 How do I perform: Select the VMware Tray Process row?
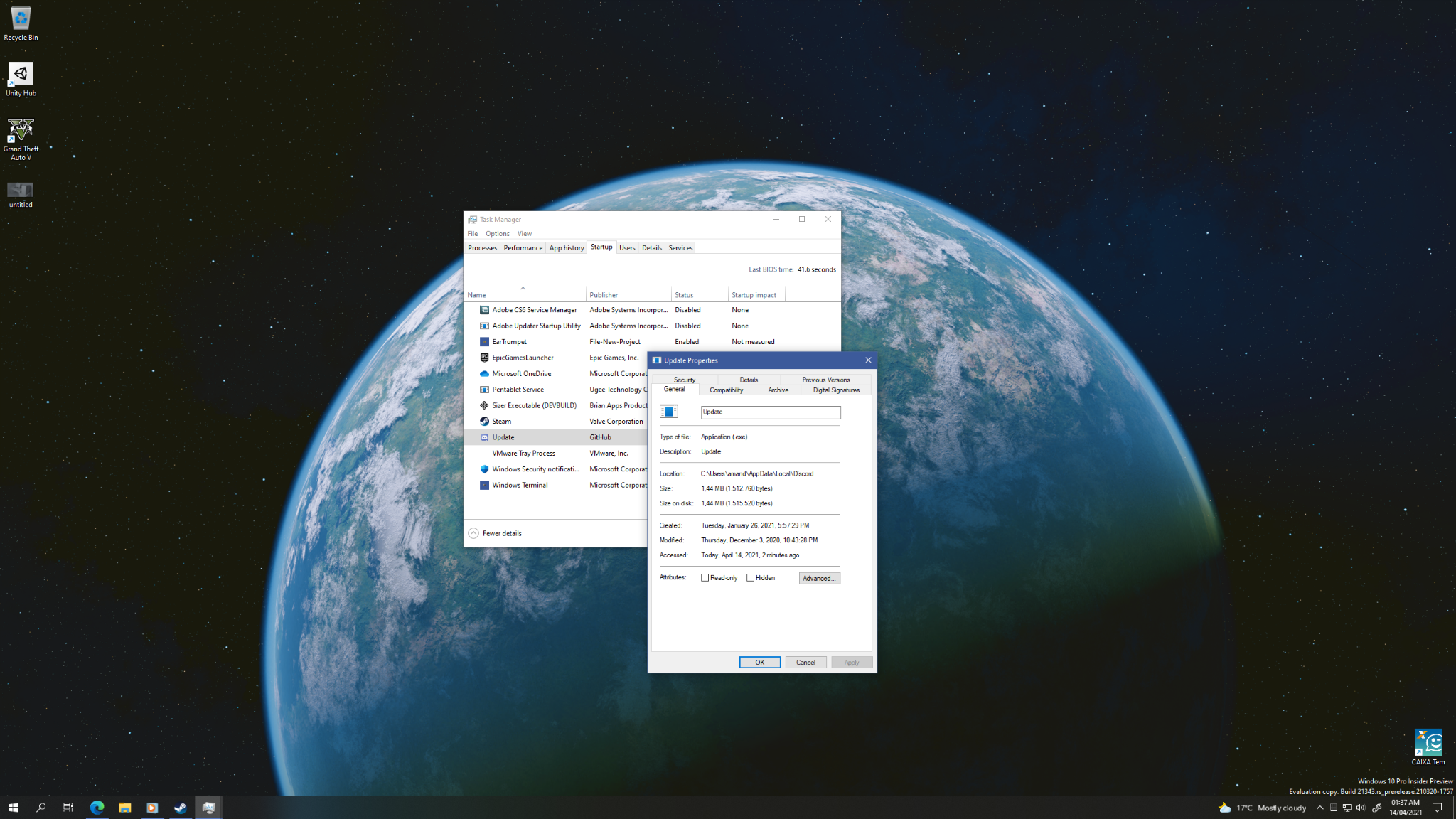[x=556, y=454]
